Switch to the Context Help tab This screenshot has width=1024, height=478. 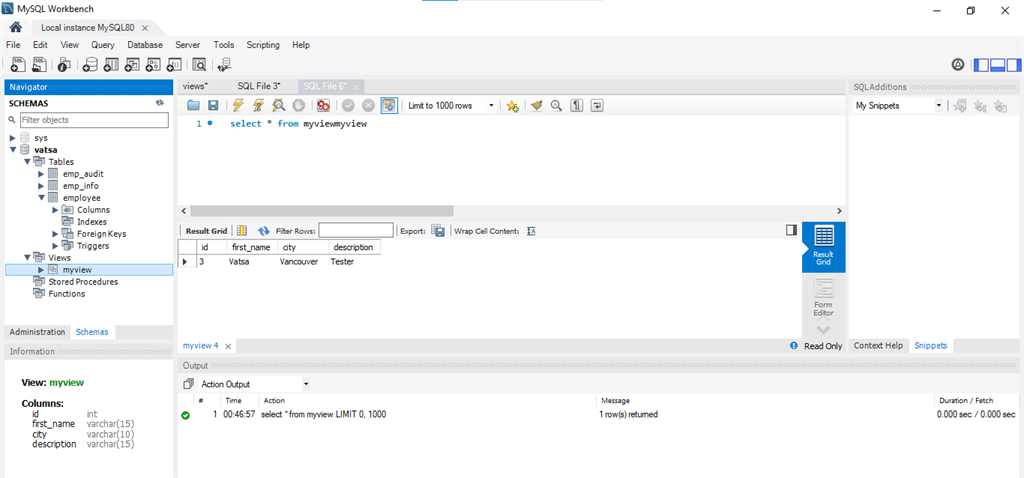tap(878, 345)
